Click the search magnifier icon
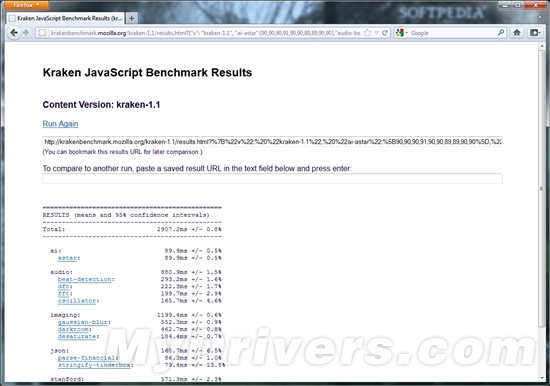This screenshot has width=550, height=386. coord(501,33)
